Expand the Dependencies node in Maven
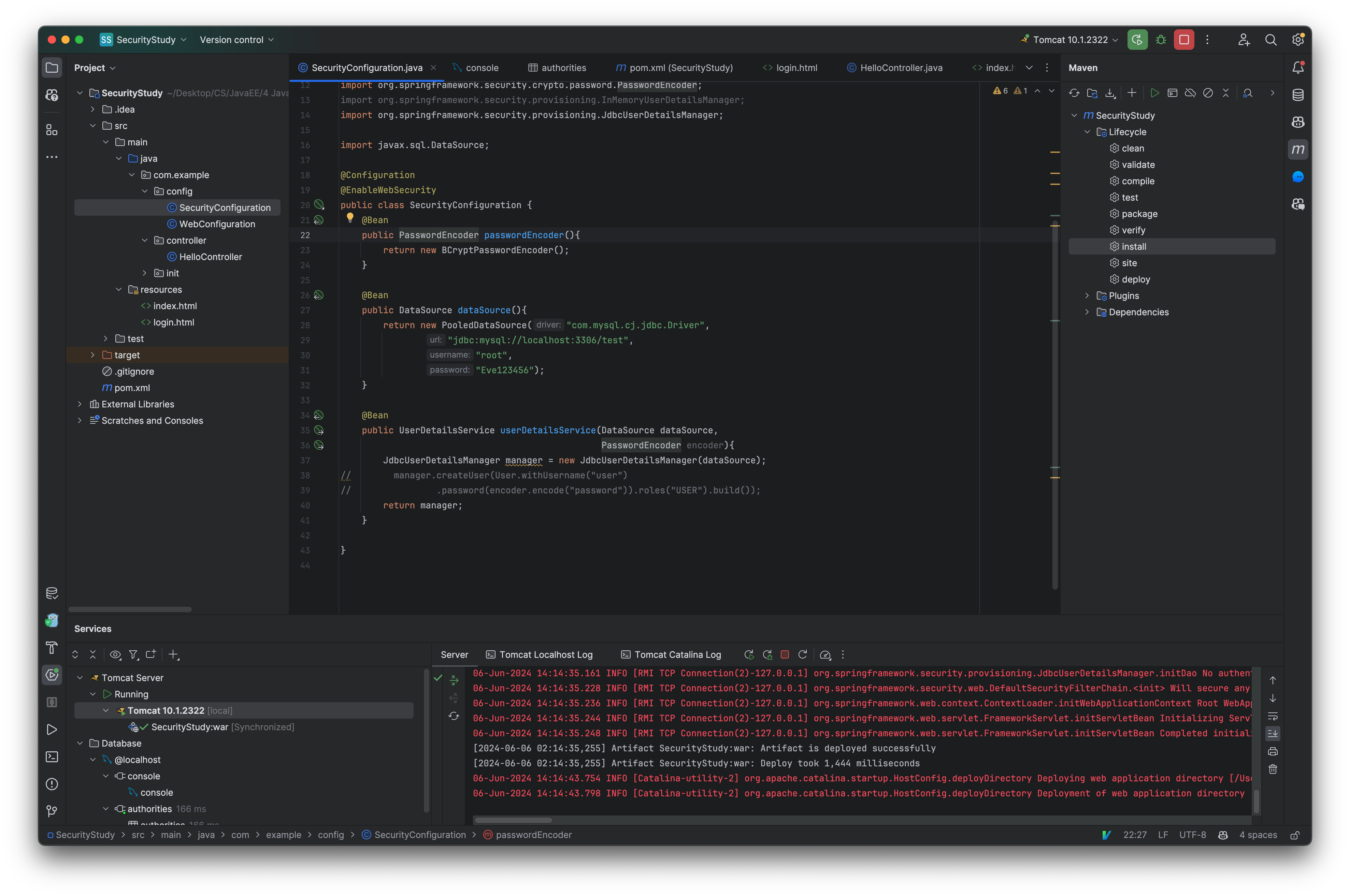Image resolution: width=1350 pixels, height=896 pixels. pyautogui.click(x=1087, y=312)
